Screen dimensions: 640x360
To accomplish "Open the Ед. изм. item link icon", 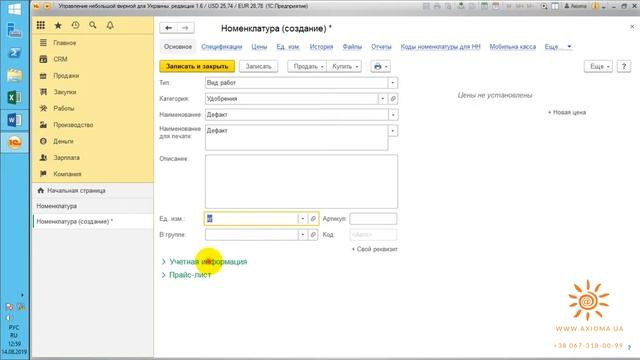I will click(313, 219).
